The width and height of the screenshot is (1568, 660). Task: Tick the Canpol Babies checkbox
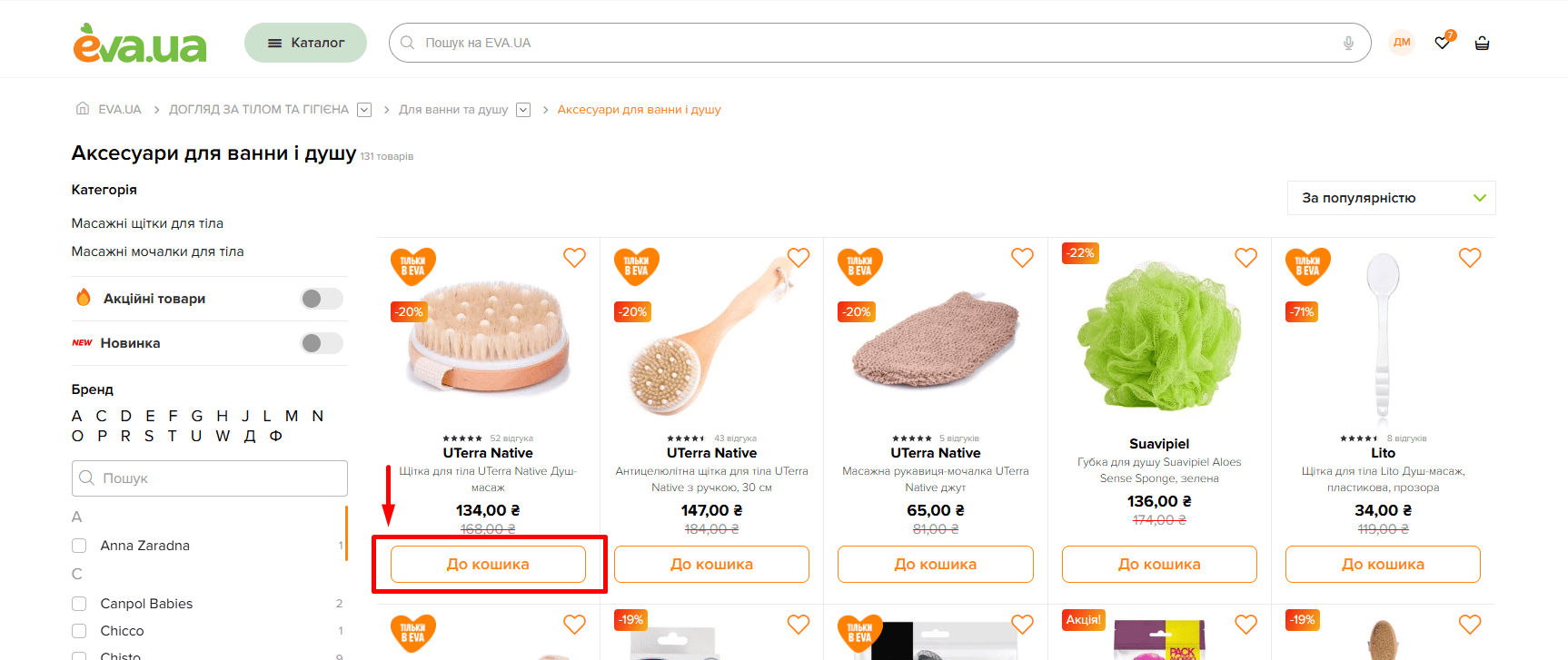pos(79,604)
